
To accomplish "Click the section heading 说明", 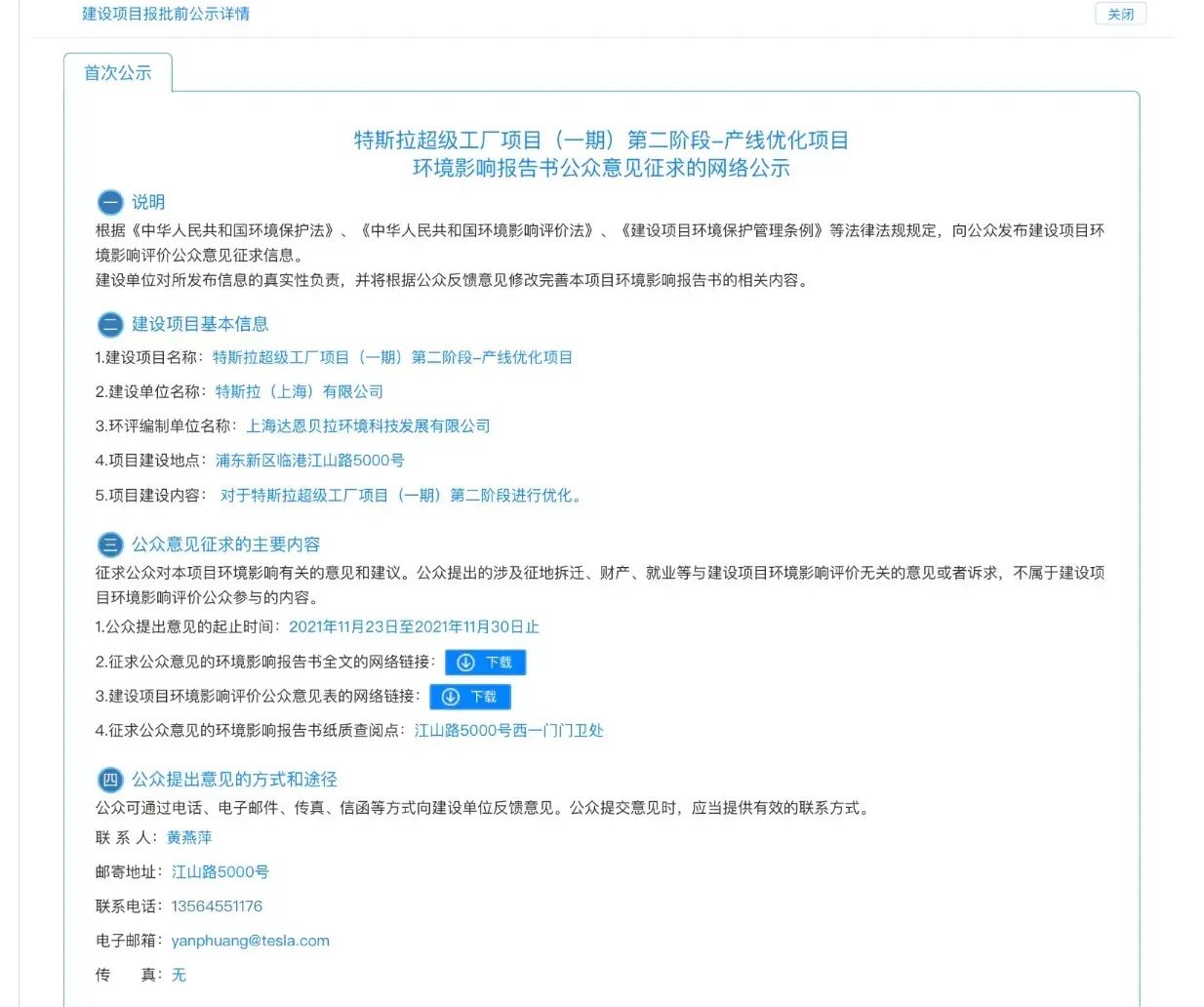I will coord(148,202).
